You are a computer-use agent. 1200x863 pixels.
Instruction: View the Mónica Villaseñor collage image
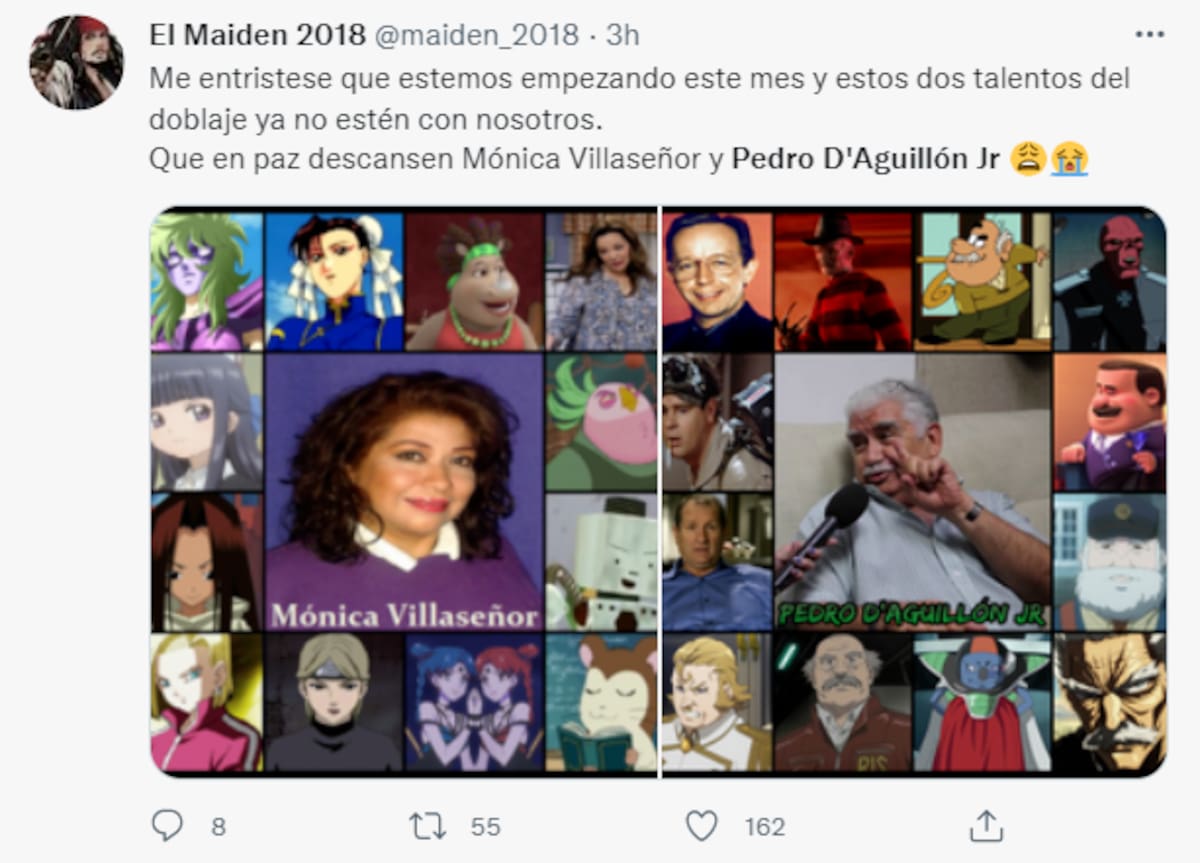click(404, 491)
